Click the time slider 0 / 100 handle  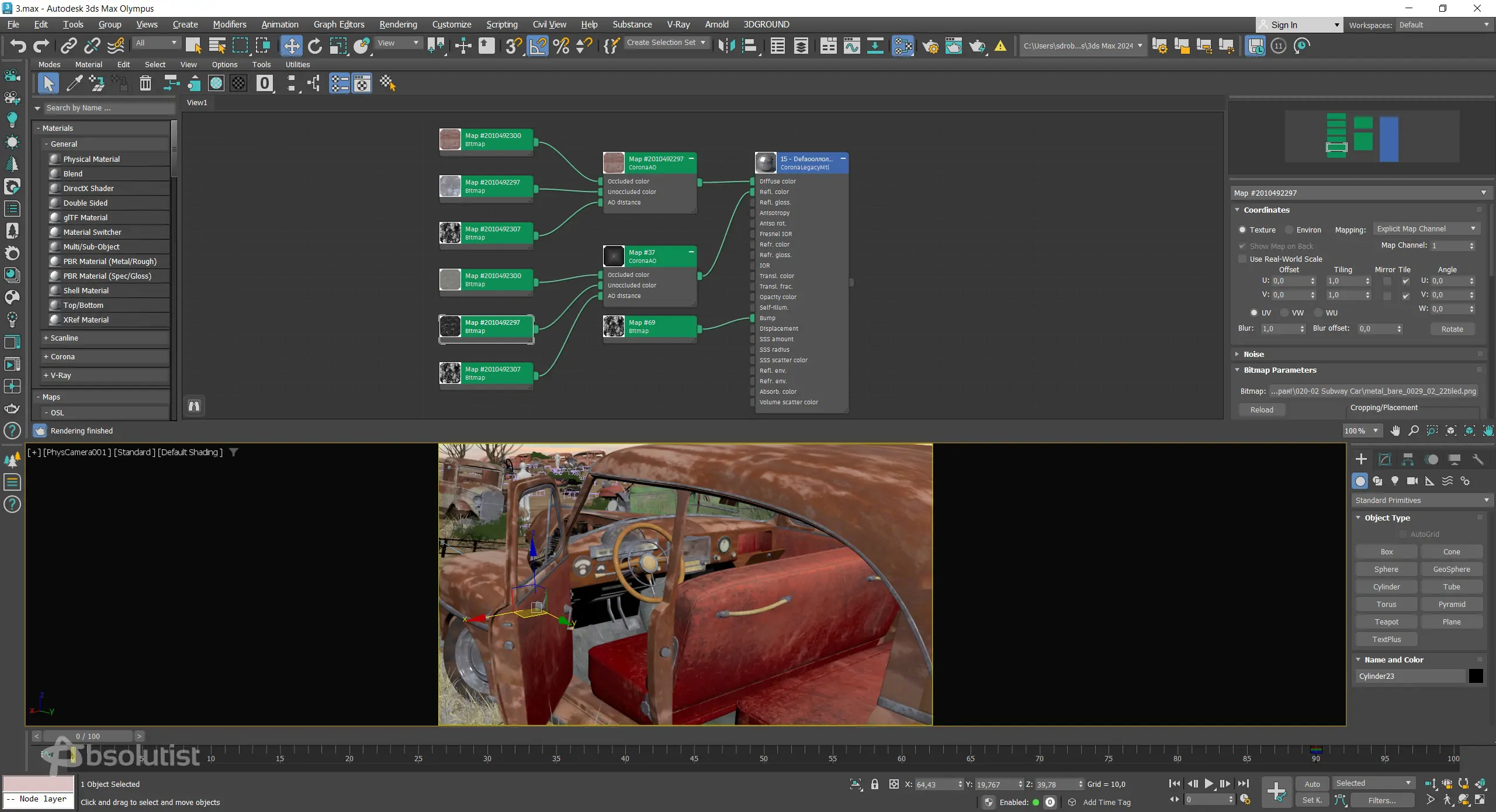[88, 737]
